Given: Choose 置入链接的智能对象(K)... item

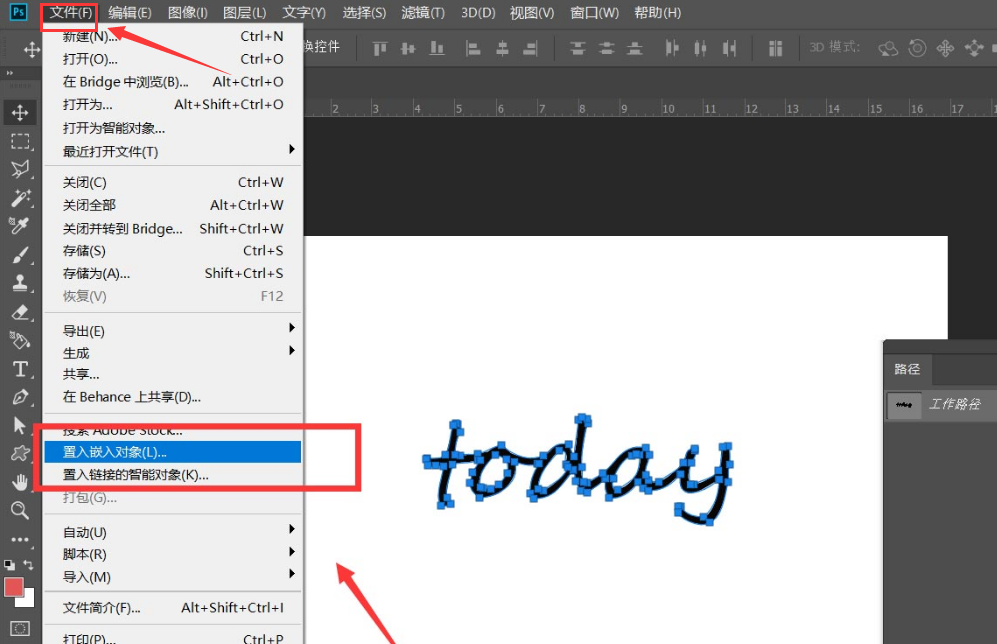Looking at the screenshot, I should 172,475.
